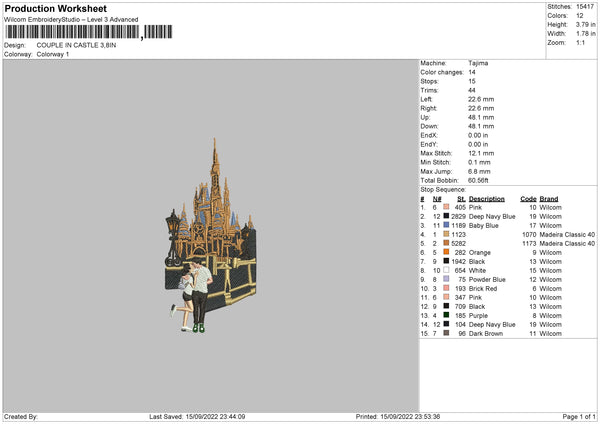Click the swatch for thread code 1173
The image size is (600, 424).
tap(445, 243)
